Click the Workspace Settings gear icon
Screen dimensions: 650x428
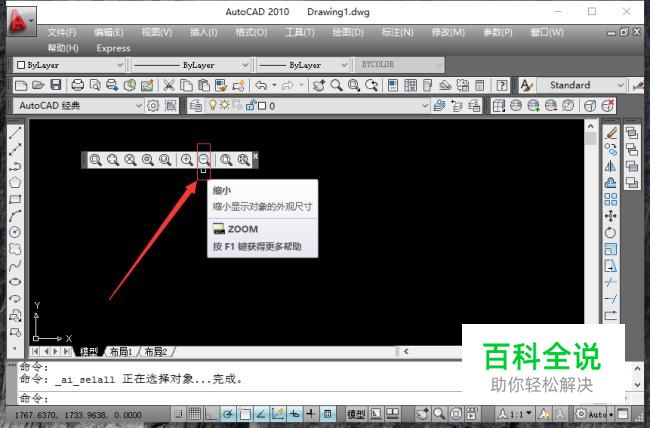pos(153,106)
